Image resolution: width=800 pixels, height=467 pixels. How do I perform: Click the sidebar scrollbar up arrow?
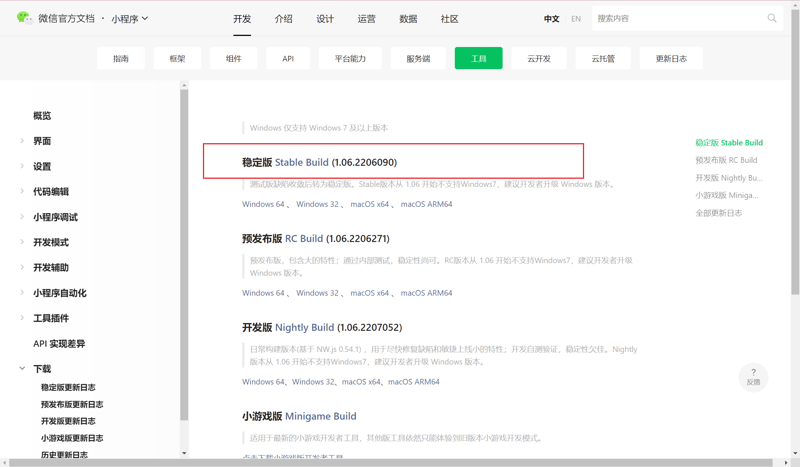184,85
